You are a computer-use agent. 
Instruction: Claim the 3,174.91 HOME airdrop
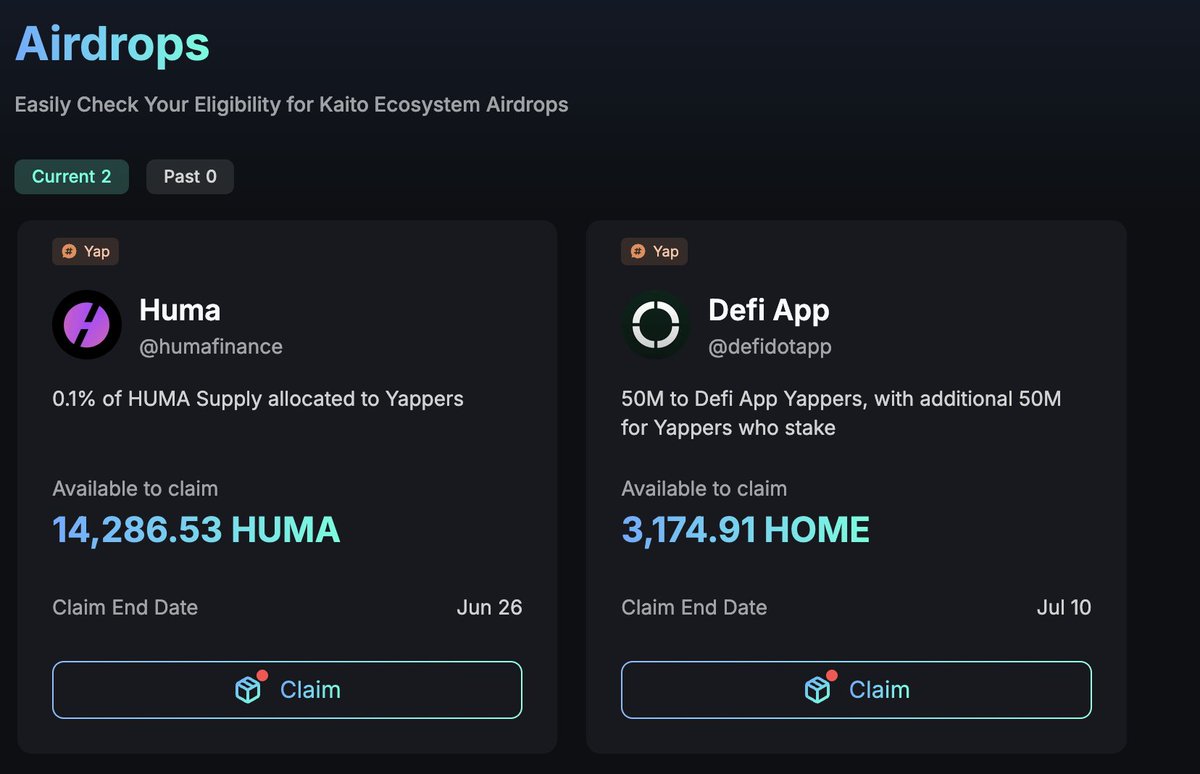tap(856, 690)
